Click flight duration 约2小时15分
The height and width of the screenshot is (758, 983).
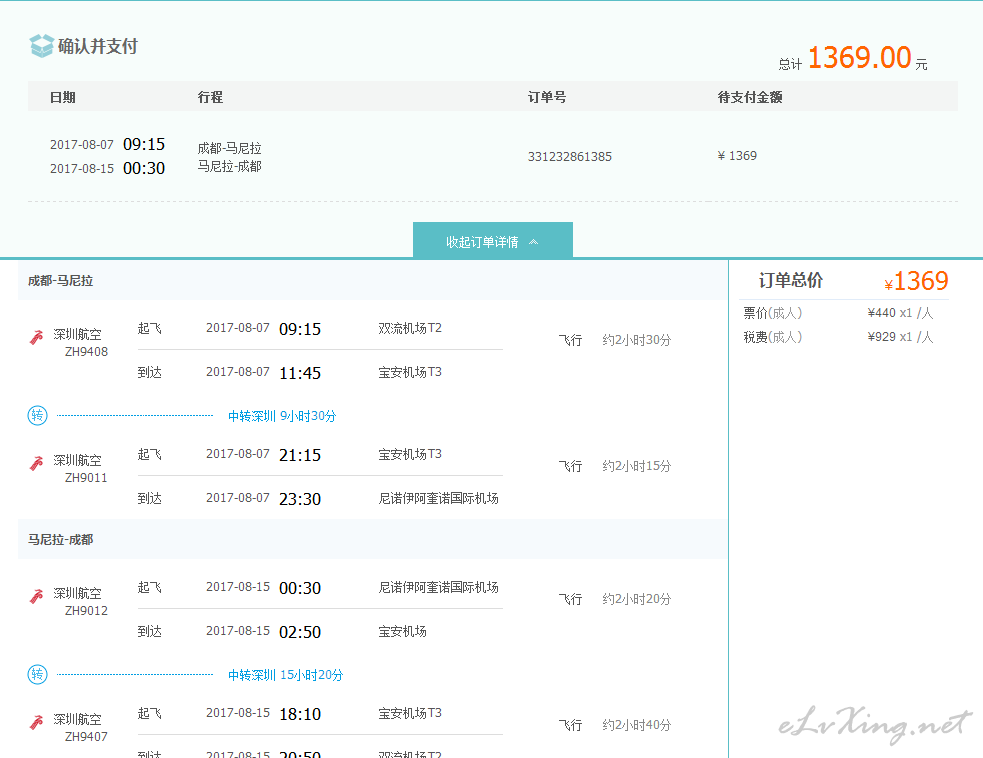point(636,466)
